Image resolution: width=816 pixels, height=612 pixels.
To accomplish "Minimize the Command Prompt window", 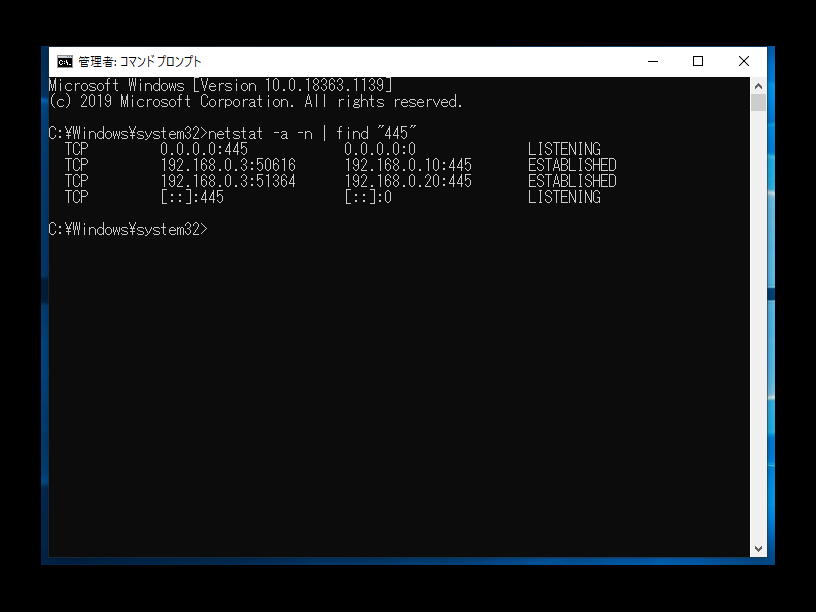I will (x=653, y=61).
